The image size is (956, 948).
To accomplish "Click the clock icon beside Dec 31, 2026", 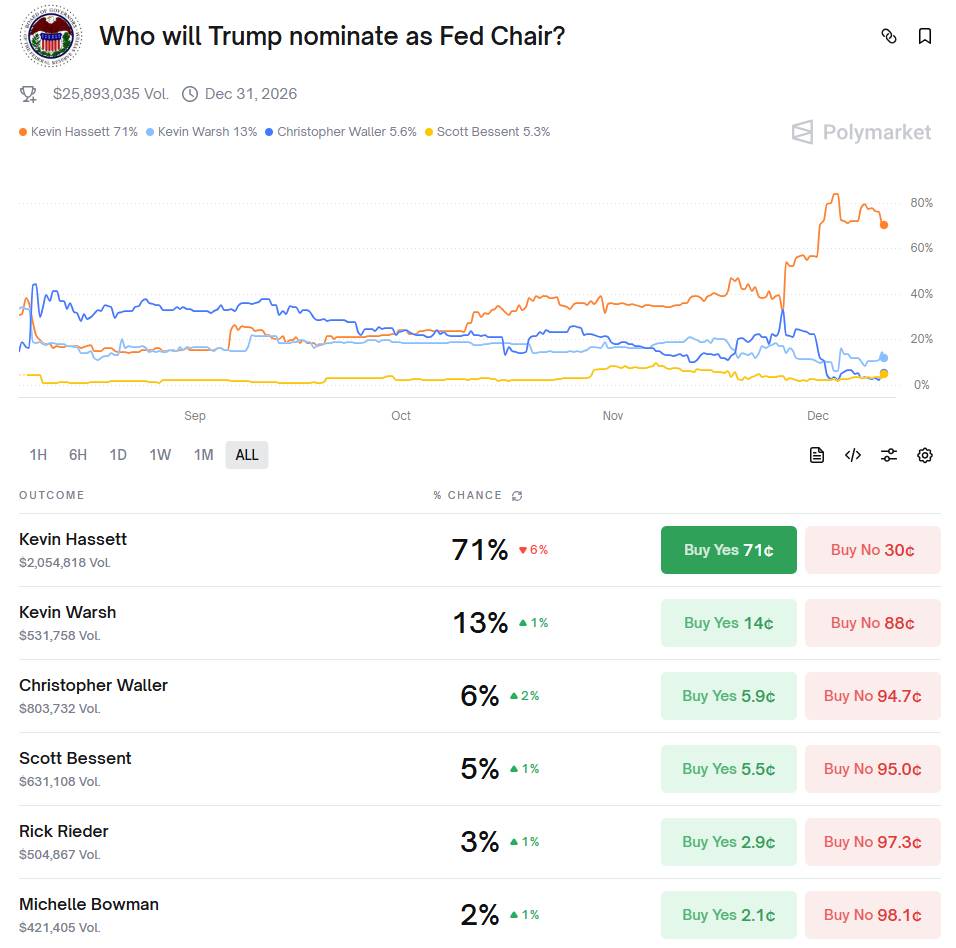I will [190, 94].
